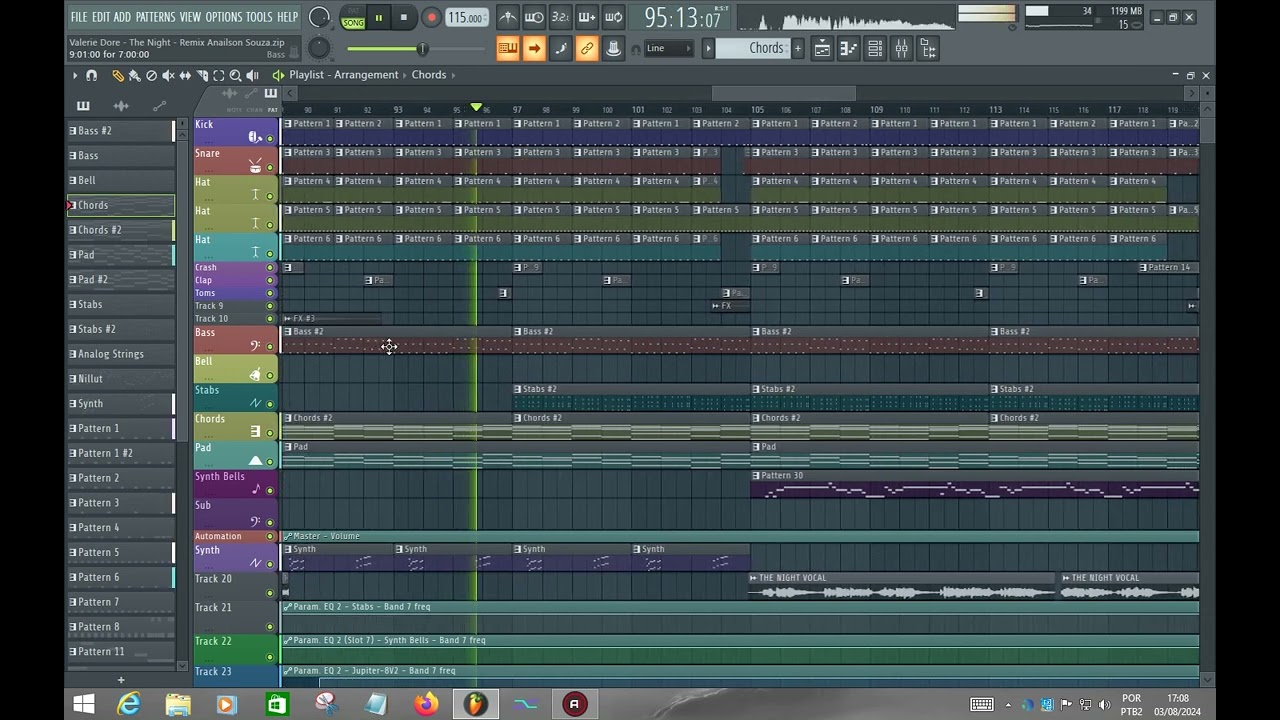Image resolution: width=1280 pixels, height=720 pixels.
Task: Open the FILE menu
Action: (79, 17)
